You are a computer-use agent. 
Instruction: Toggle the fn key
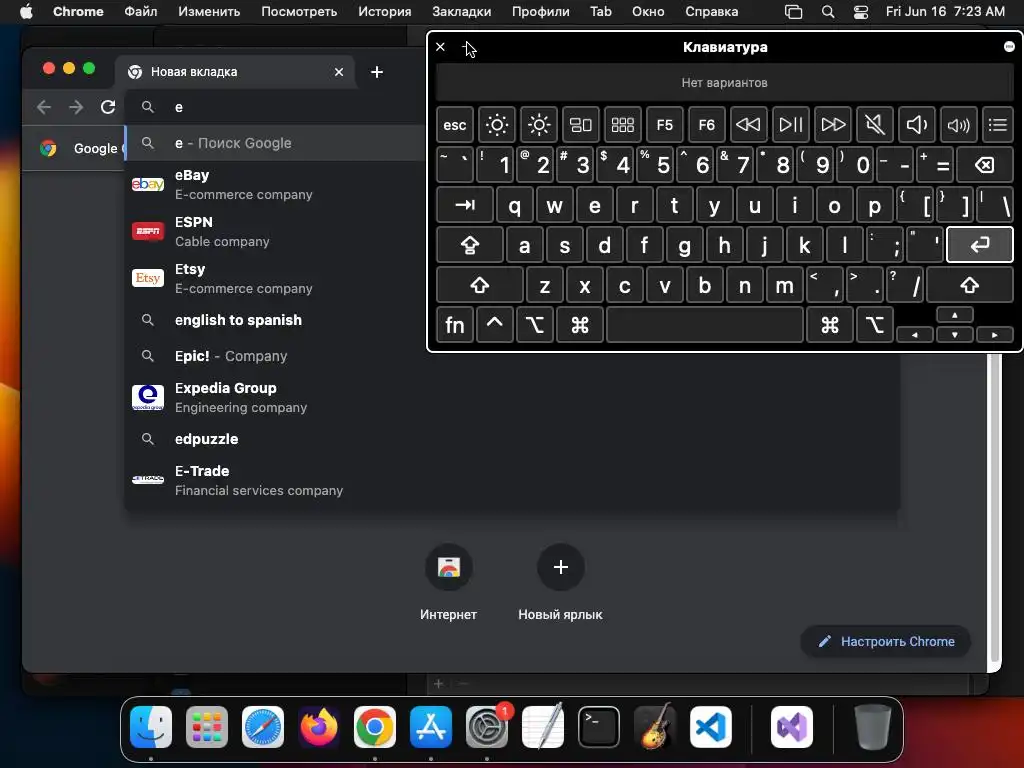tap(455, 325)
